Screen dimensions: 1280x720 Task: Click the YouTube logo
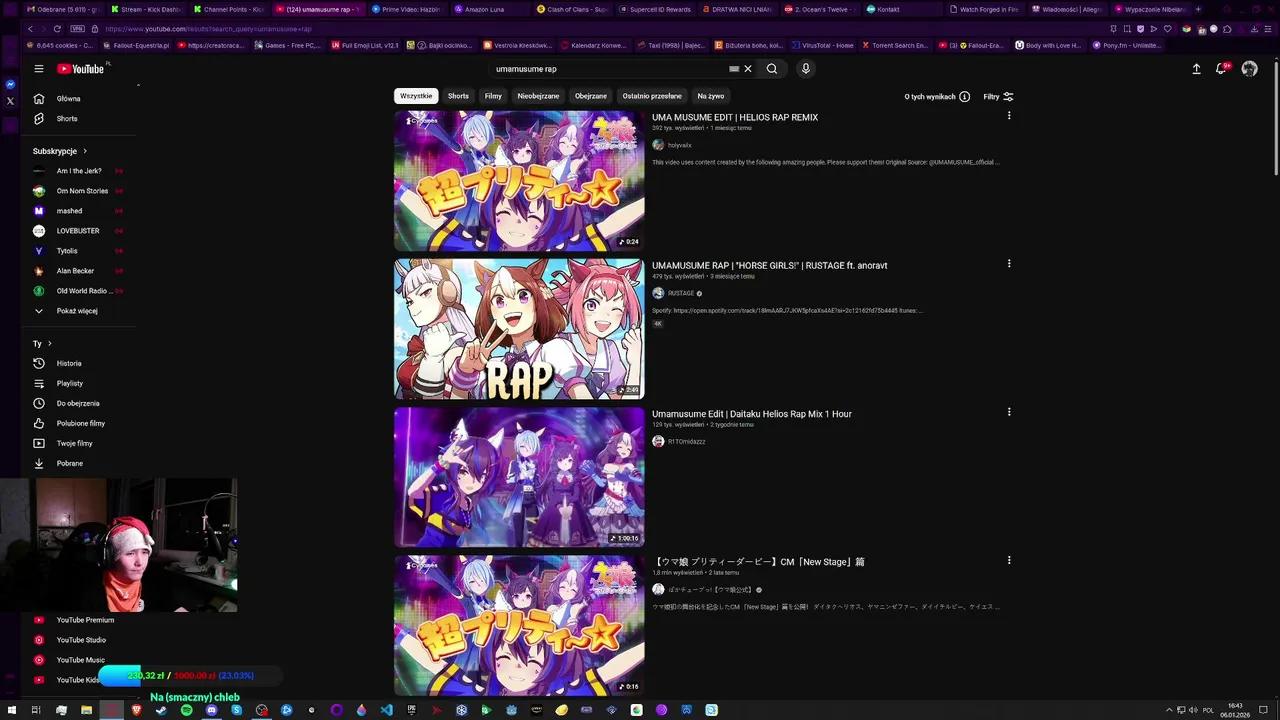pos(80,69)
